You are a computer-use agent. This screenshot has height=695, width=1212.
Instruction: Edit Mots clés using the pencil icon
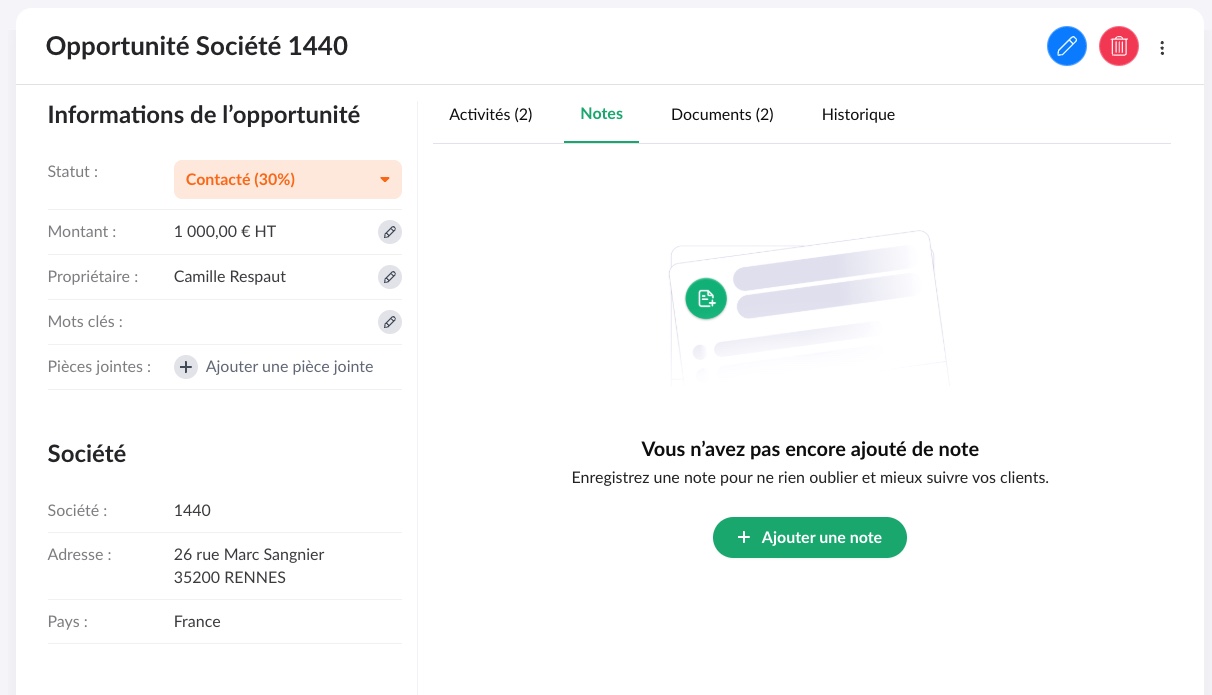pyautogui.click(x=390, y=322)
